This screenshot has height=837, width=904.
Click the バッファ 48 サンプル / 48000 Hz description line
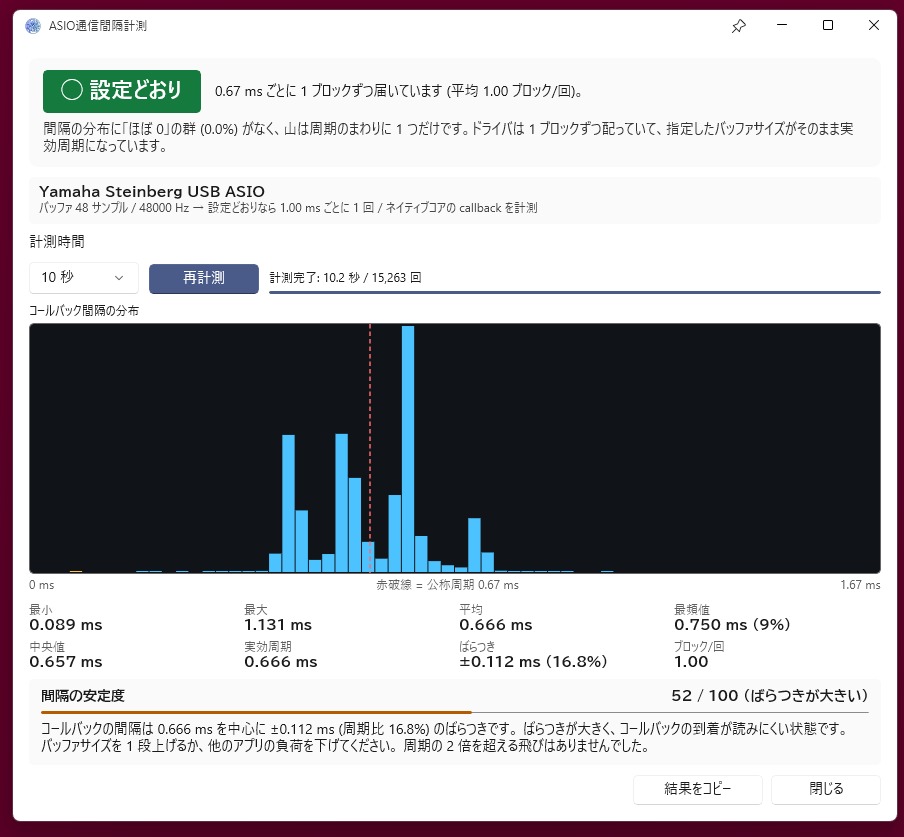click(288, 208)
